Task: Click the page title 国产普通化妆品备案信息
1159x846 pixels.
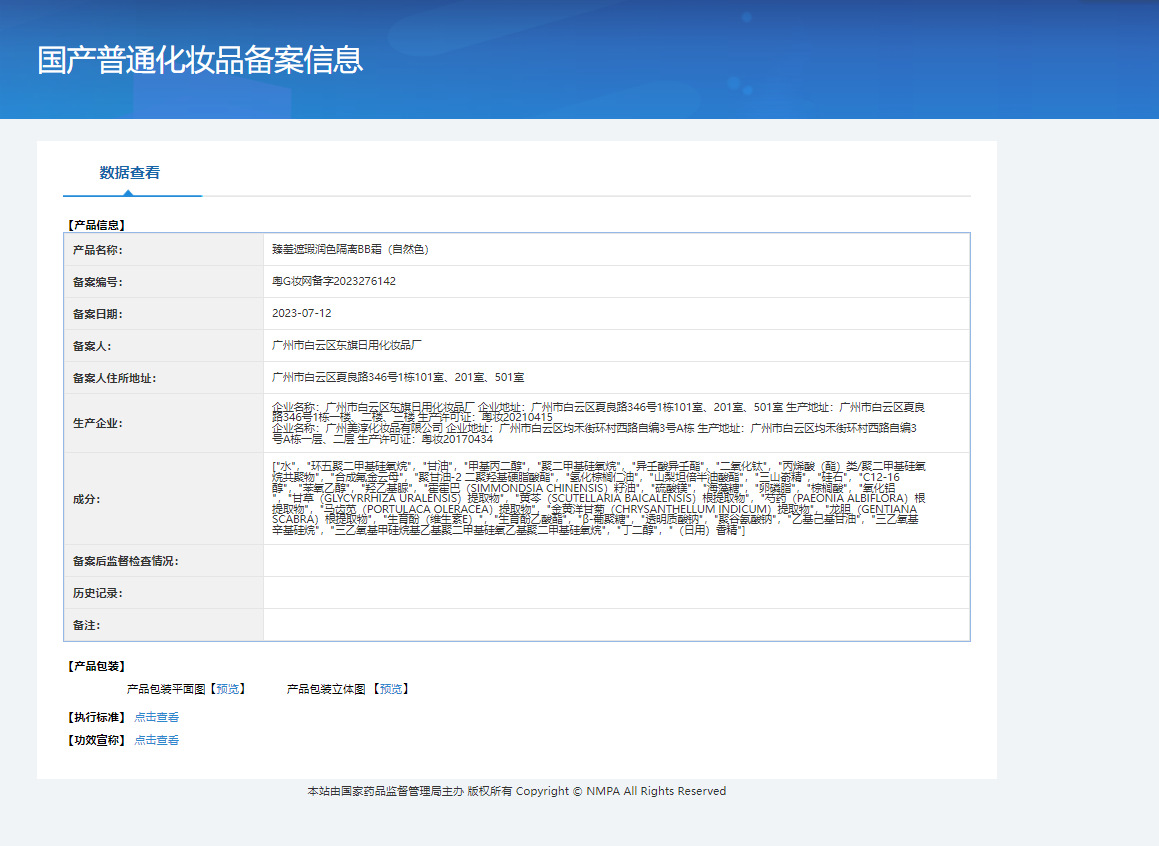Action: click(x=200, y=60)
